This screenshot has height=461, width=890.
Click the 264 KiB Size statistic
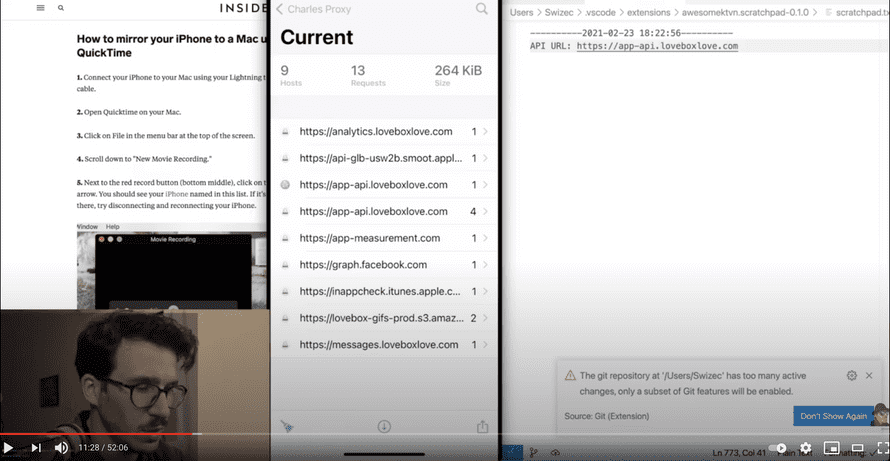click(x=458, y=76)
